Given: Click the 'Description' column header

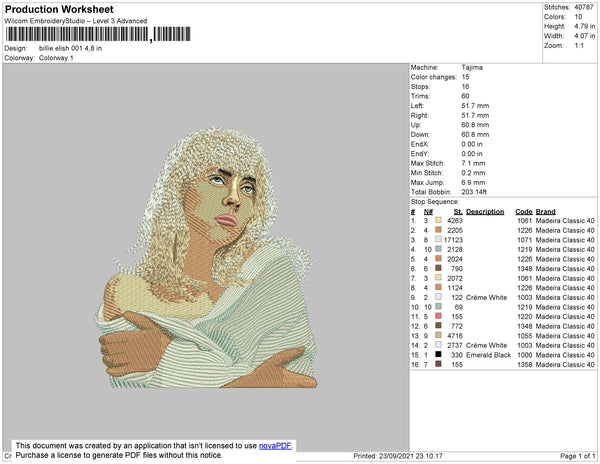Looking at the screenshot, I should (x=485, y=212).
